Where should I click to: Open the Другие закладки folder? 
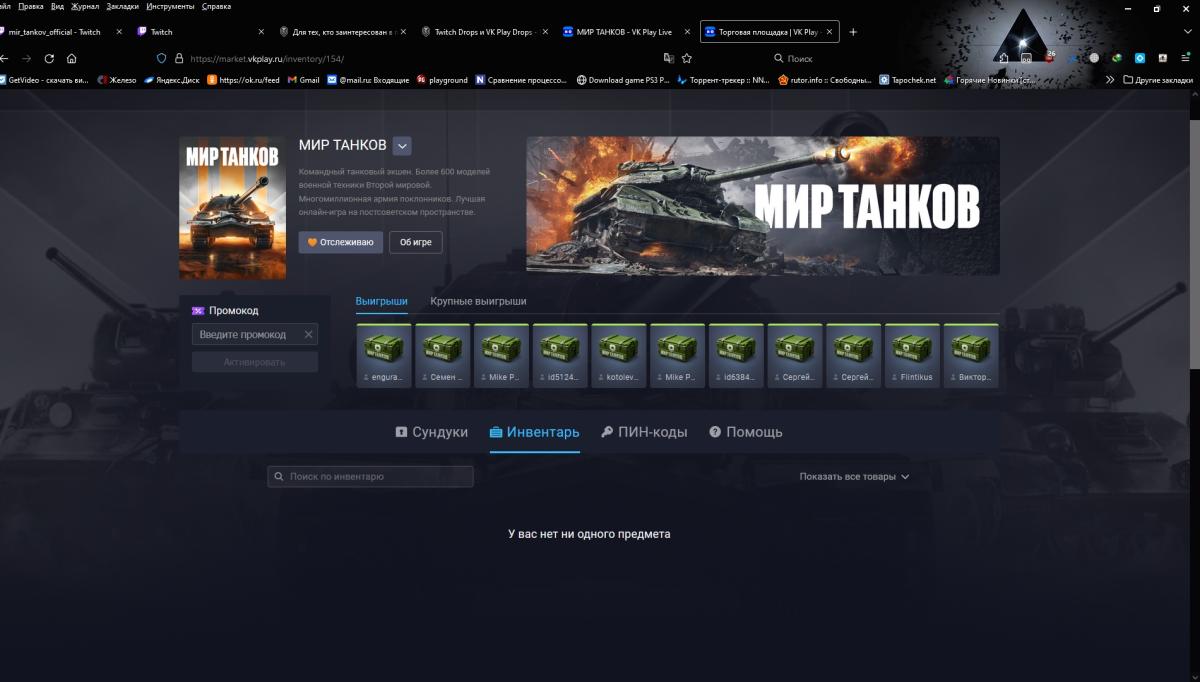point(1158,80)
